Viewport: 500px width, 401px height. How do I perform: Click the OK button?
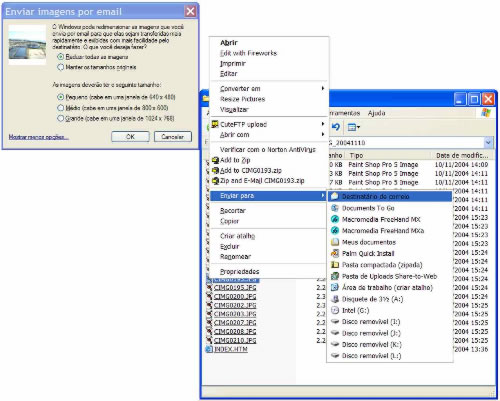click(x=130, y=137)
